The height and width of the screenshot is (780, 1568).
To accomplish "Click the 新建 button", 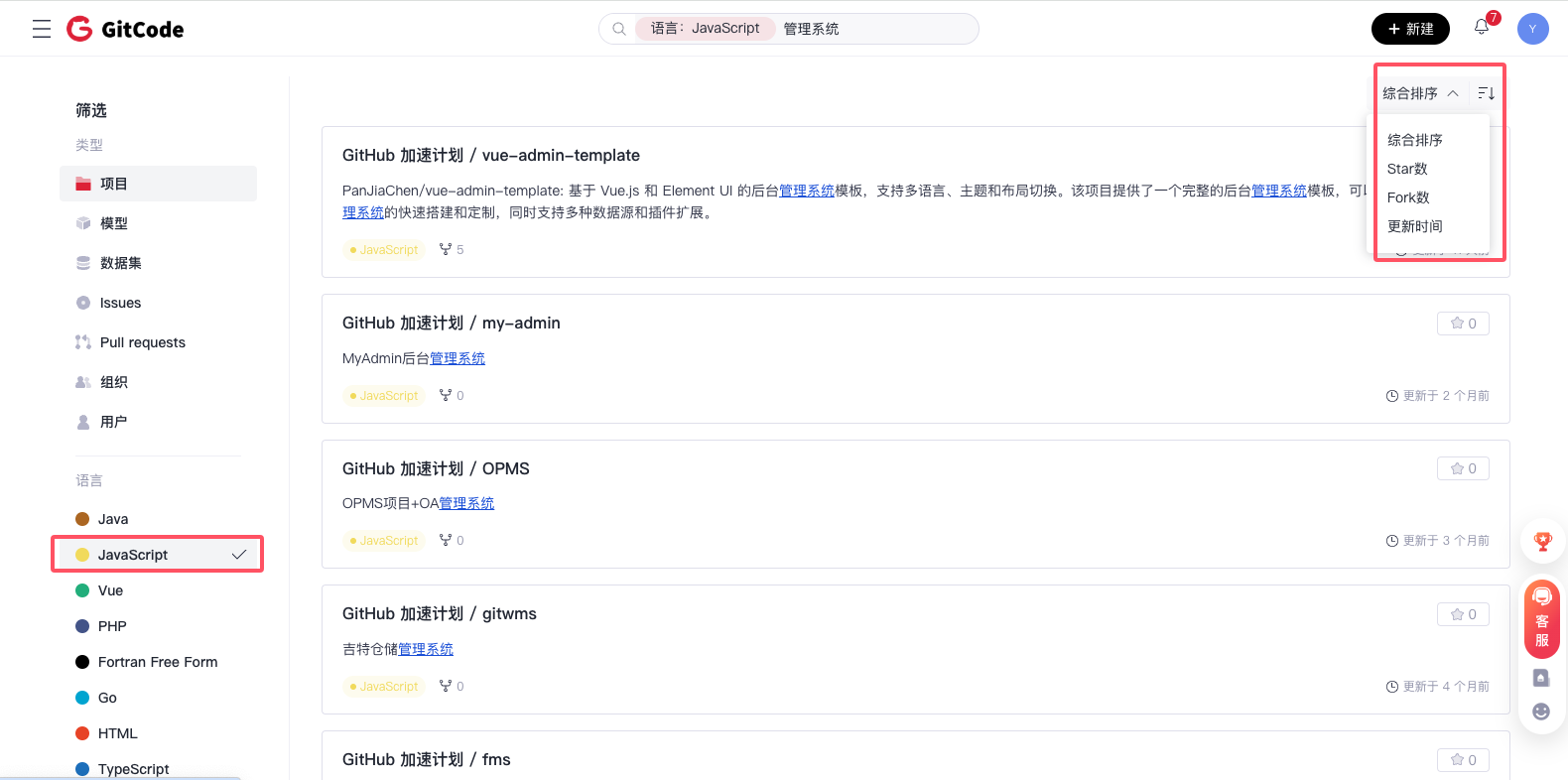I will [1409, 29].
